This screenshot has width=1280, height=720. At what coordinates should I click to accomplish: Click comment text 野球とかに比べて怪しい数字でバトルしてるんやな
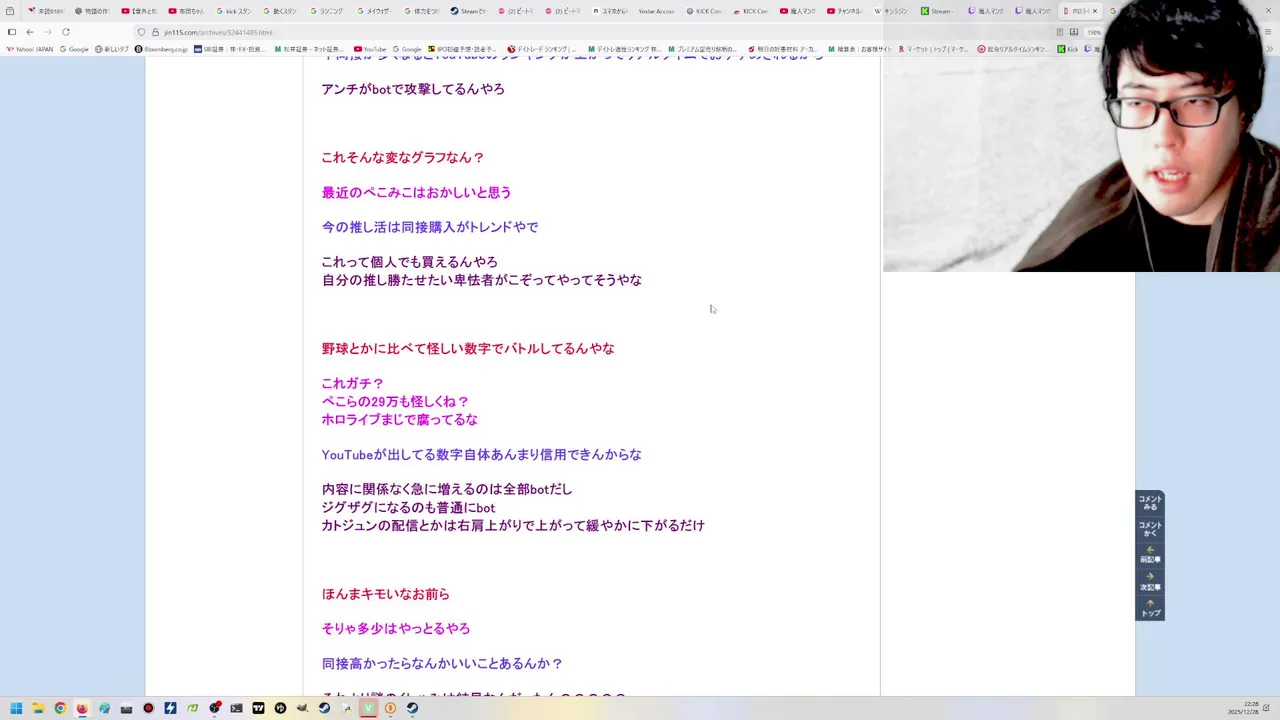pos(468,348)
